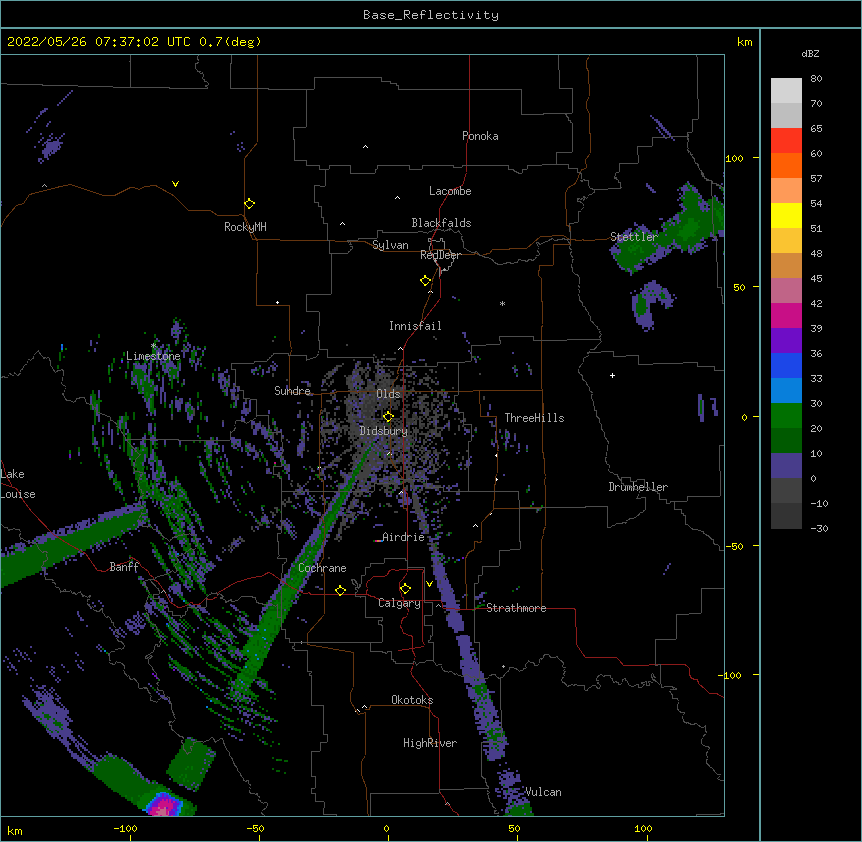Select the purple 36-39 dBZ swatch
862x842 pixels.
(x=786, y=341)
